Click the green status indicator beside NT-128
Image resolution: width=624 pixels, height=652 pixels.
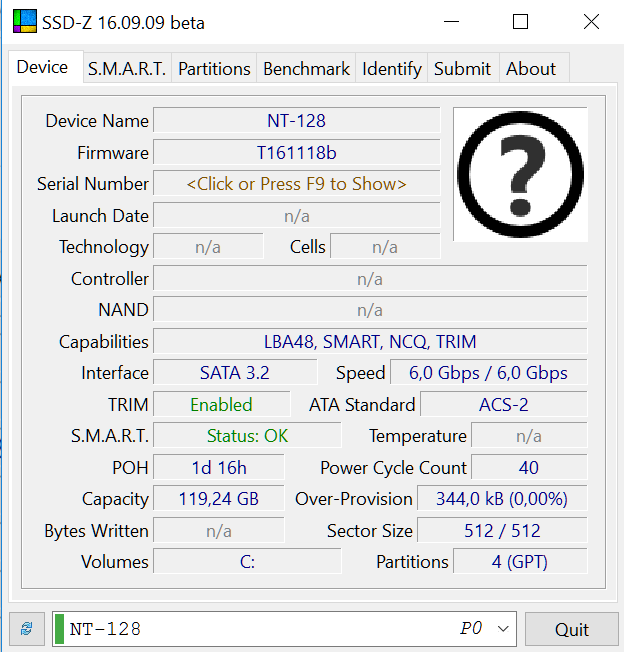(x=59, y=629)
